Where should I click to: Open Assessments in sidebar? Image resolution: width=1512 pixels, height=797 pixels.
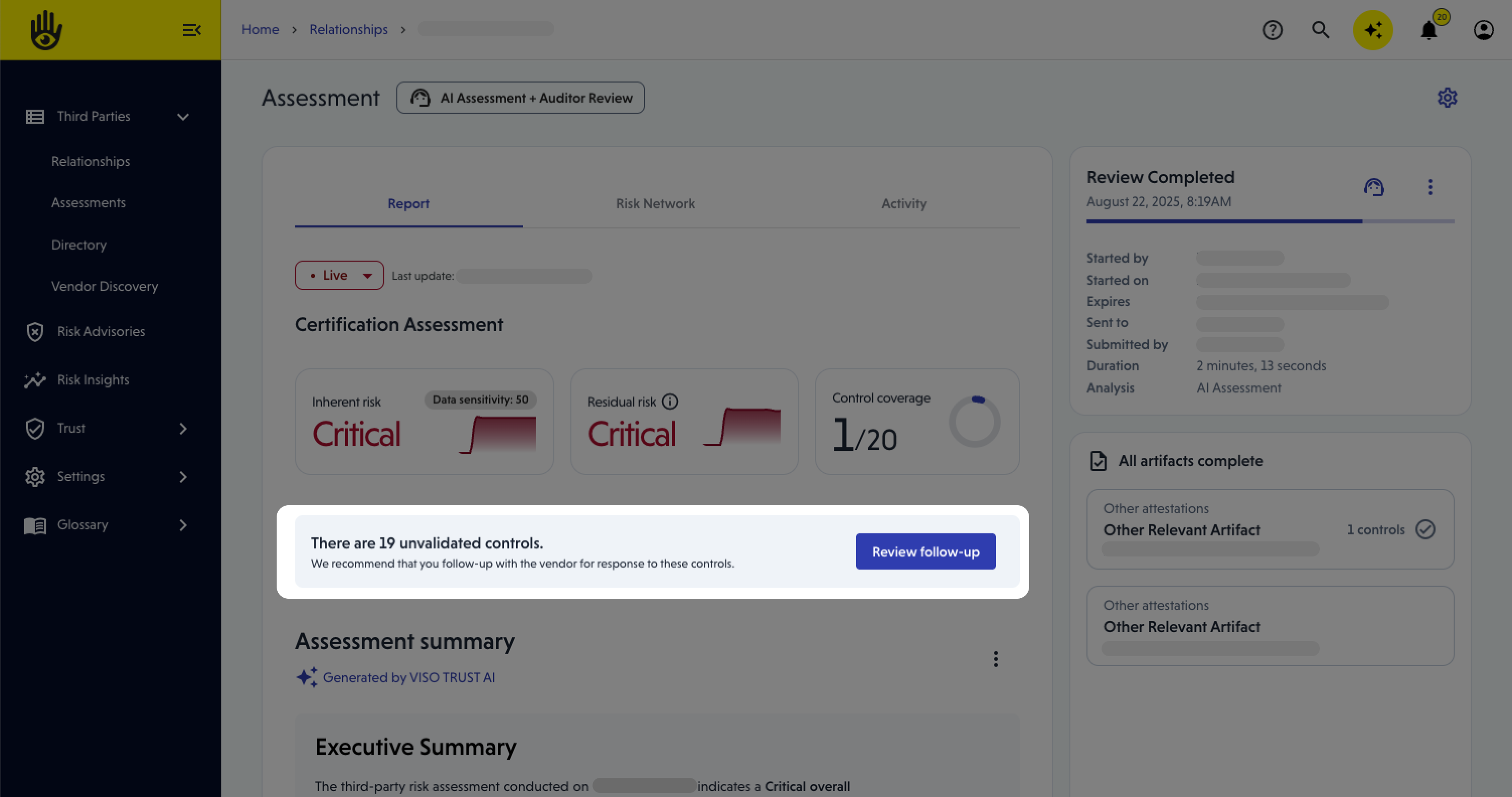88,203
